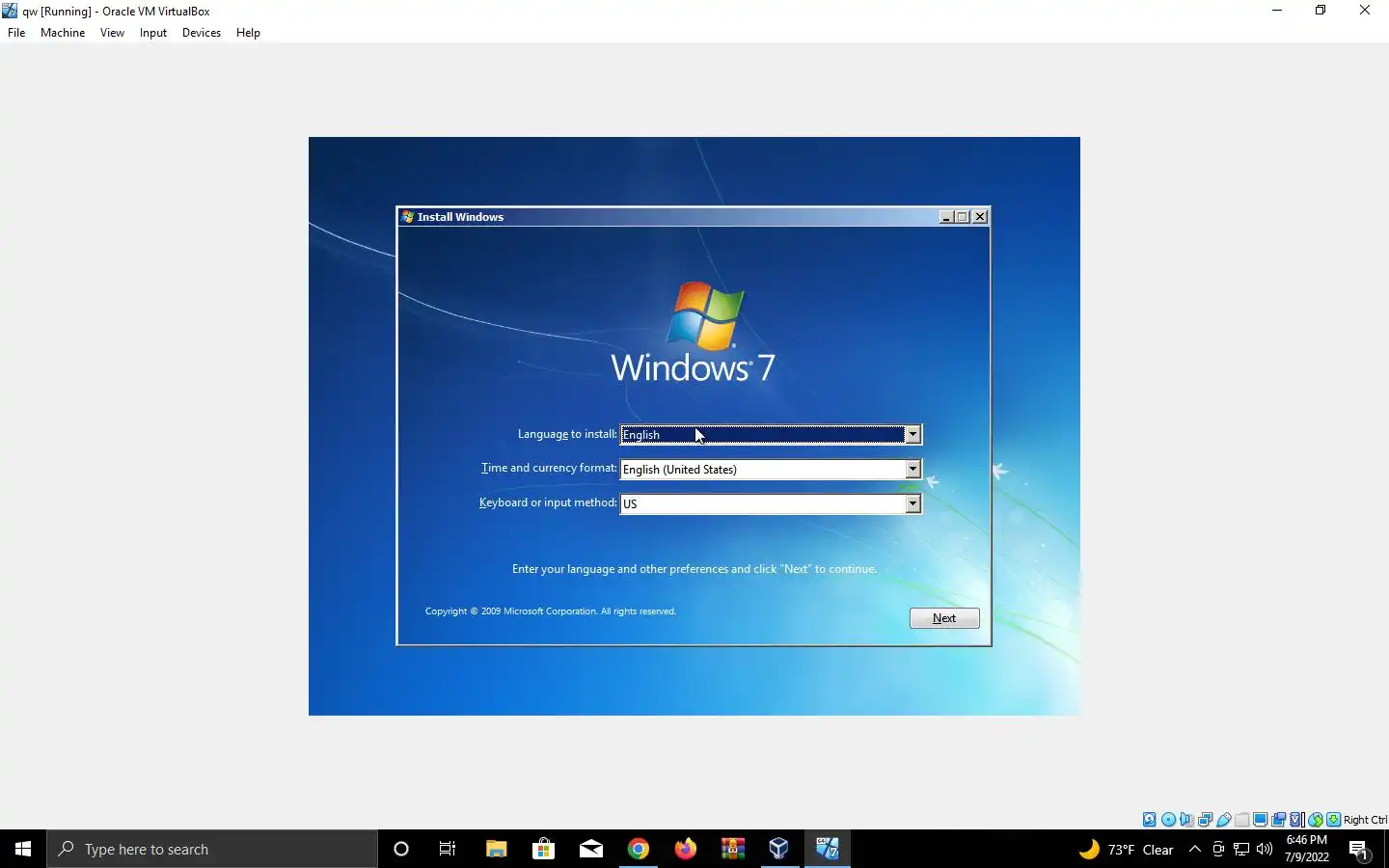Open the Mail app from the taskbar
1389x868 pixels.
point(590,849)
